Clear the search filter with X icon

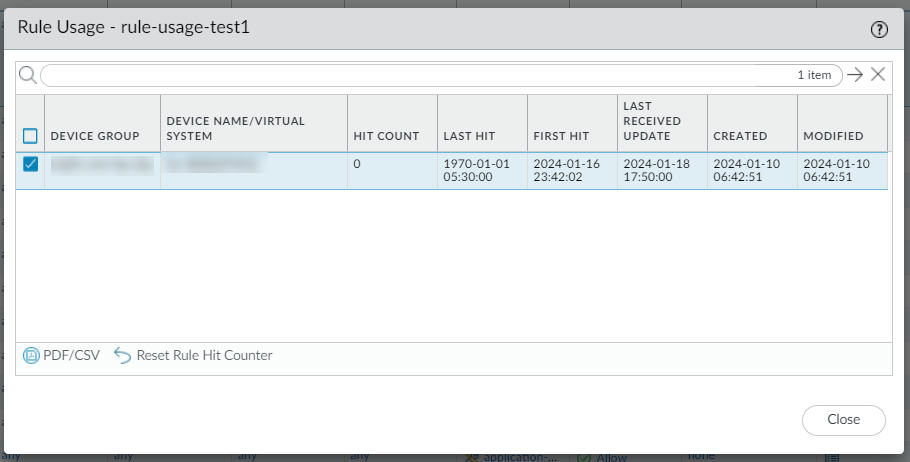tap(878, 75)
